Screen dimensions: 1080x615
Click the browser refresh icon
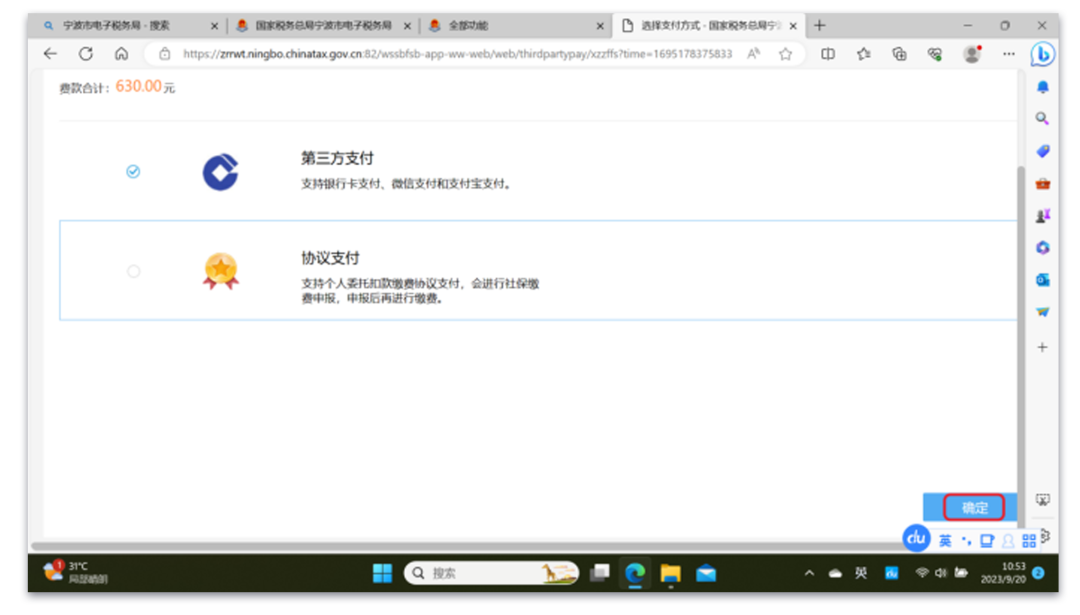click(x=86, y=54)
